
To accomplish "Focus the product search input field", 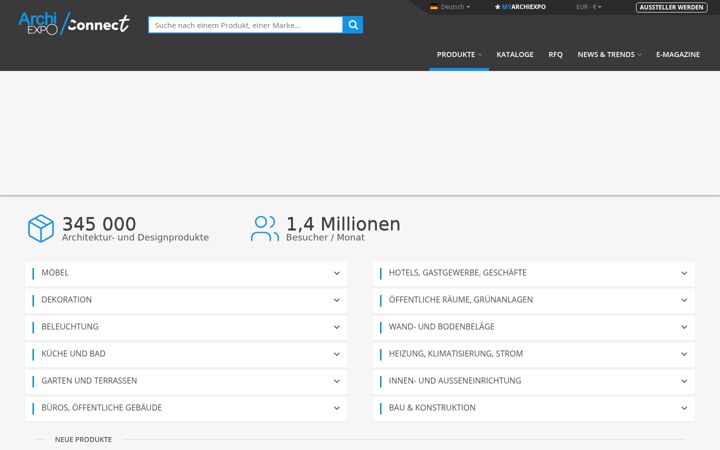I will [245, 25].
